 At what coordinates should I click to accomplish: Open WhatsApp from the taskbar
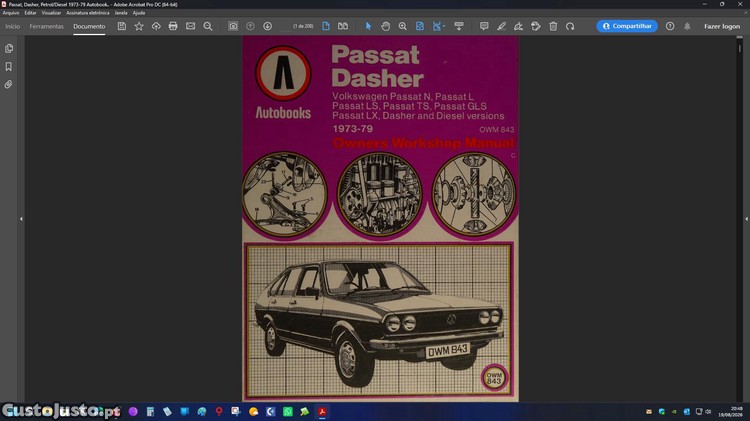pos(287,411)
